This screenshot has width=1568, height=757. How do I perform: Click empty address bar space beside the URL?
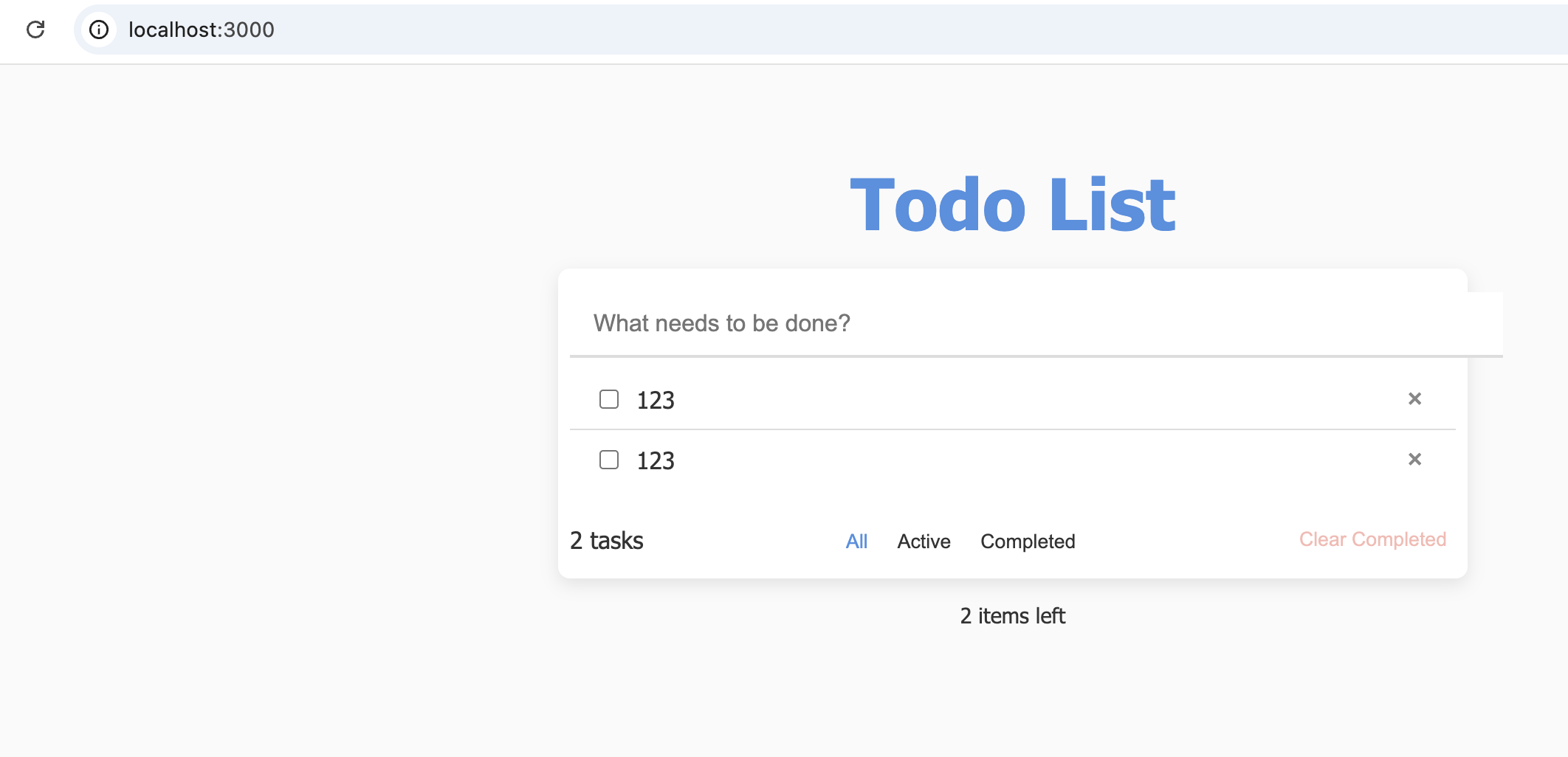[x=886, y=30]
